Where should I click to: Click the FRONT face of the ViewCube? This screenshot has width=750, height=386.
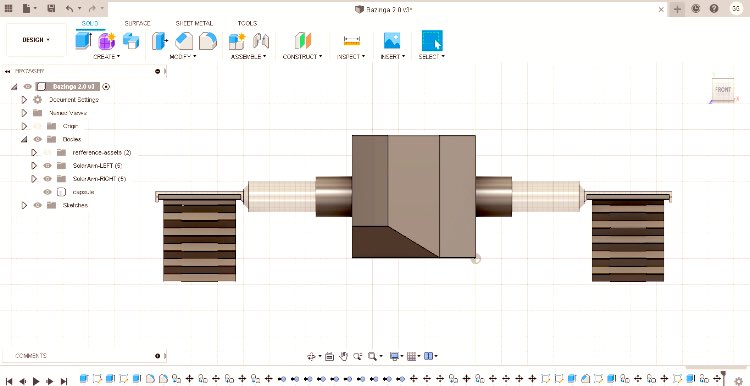click(723, 90)
